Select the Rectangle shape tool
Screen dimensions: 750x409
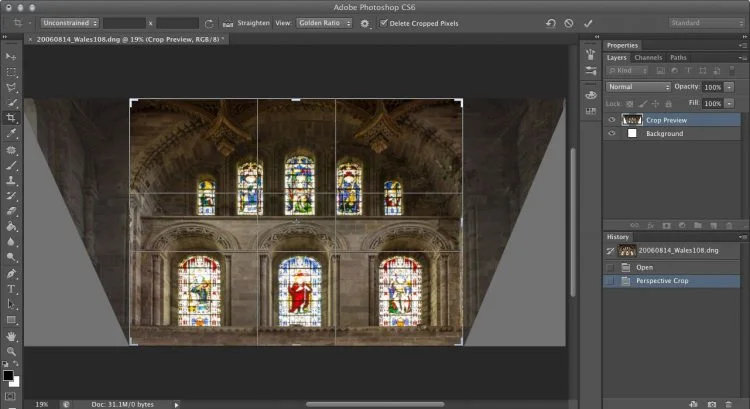tap(11, 320)
